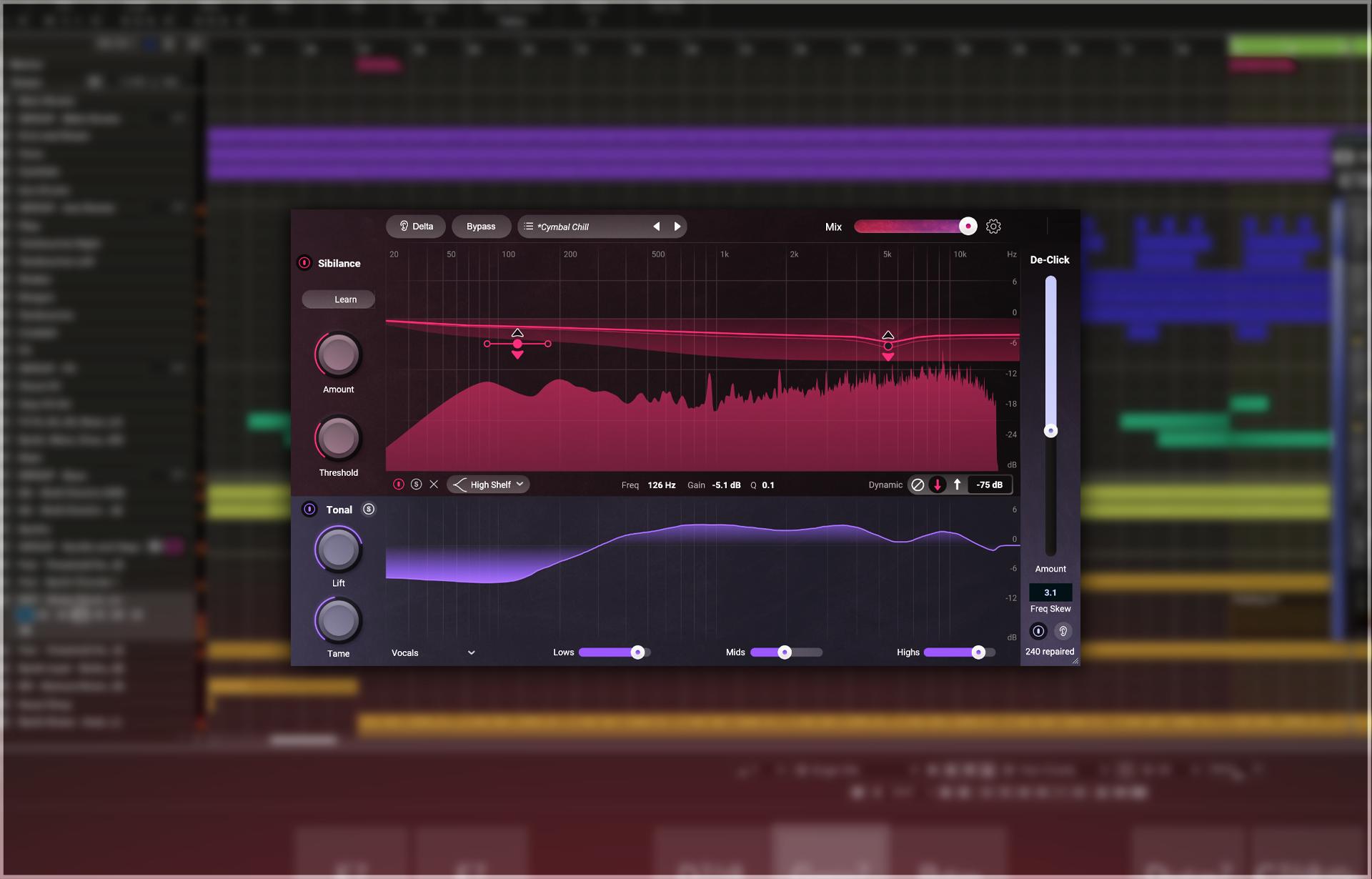Adjust the Lows slider handle
Screen dimensions: 1372x879
tap(638, 652)
